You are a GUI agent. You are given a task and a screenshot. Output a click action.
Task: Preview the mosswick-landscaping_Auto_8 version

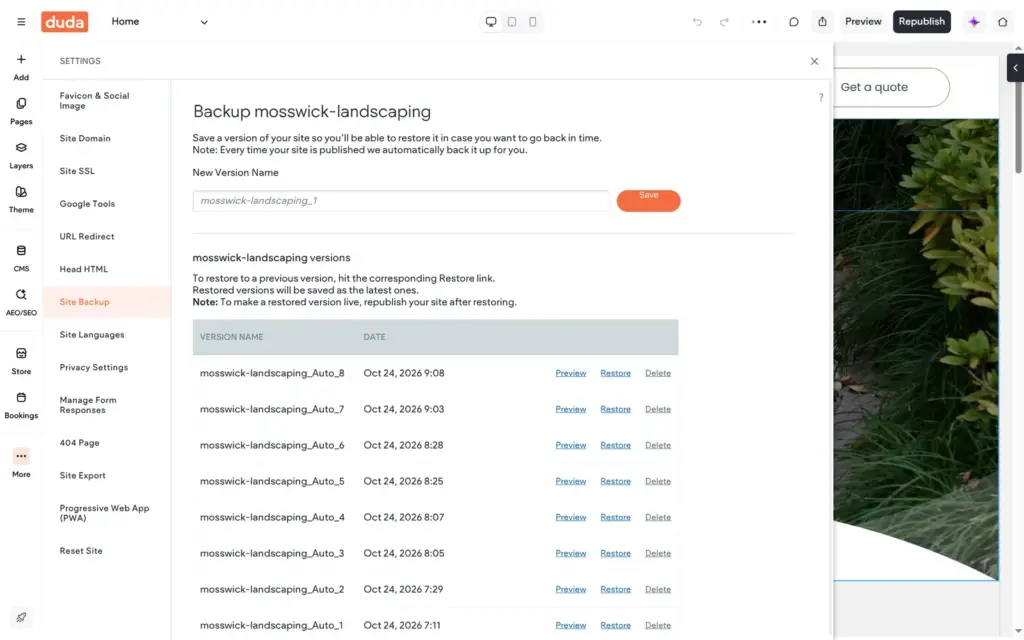(571, 373)
